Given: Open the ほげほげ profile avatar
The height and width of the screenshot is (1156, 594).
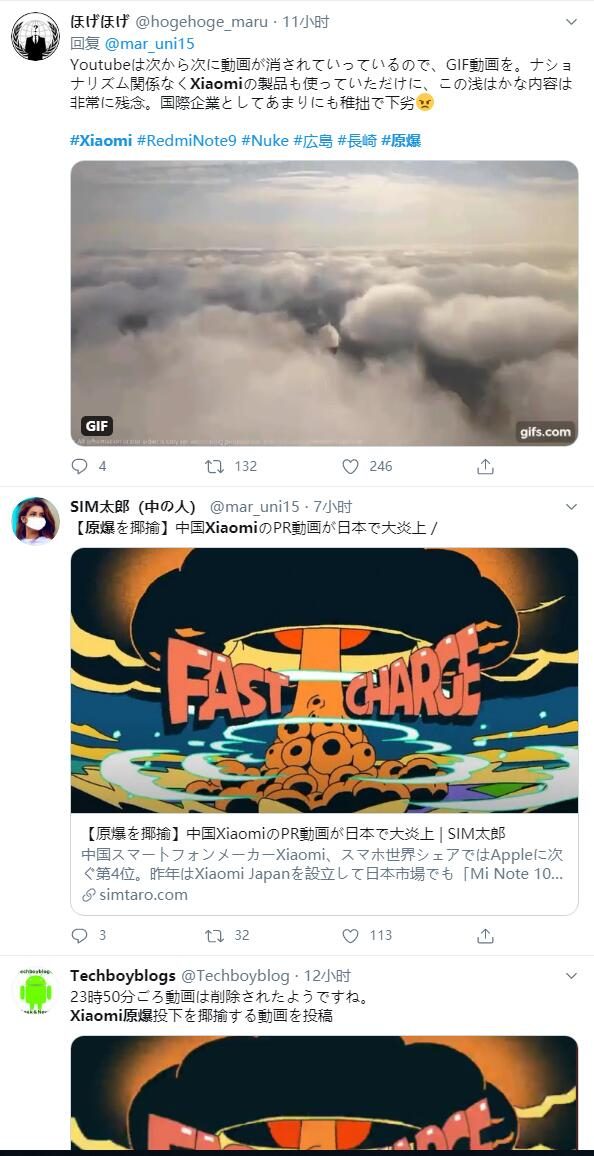Looking at the screenshot, I should pyautogui.click(x=35, y=36).
